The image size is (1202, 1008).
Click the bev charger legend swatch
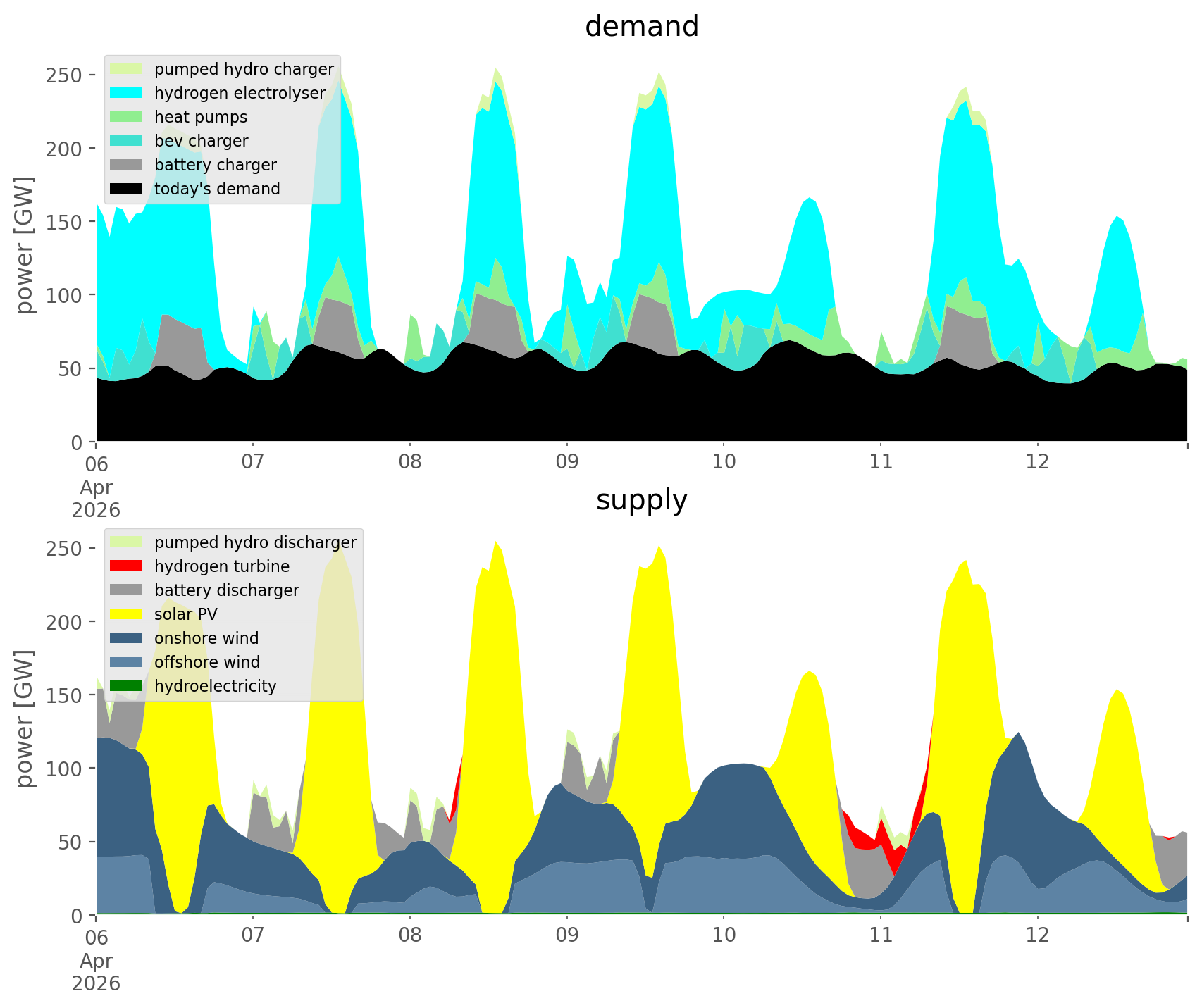pyautogui.click(x=127, y=141)
